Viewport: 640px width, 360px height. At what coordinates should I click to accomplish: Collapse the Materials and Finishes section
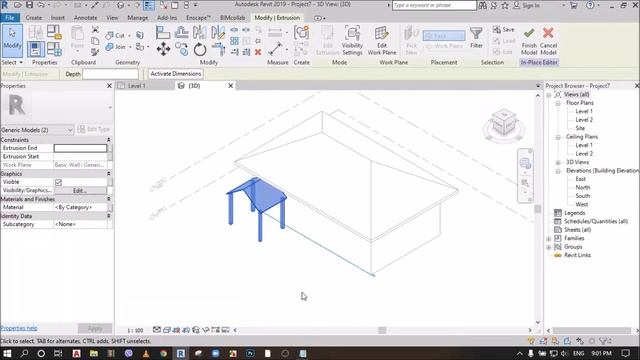coord(109,199)
